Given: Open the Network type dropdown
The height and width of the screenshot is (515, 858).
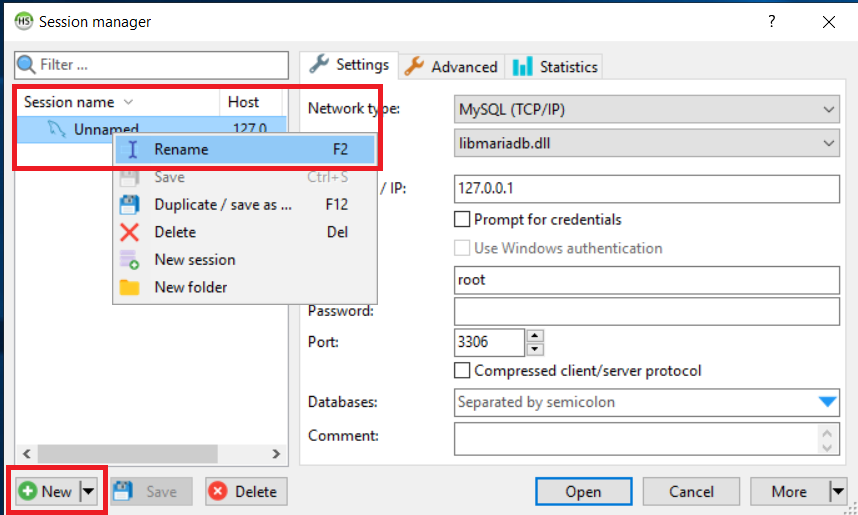Looking at the screenshot, I should [647, 109].
